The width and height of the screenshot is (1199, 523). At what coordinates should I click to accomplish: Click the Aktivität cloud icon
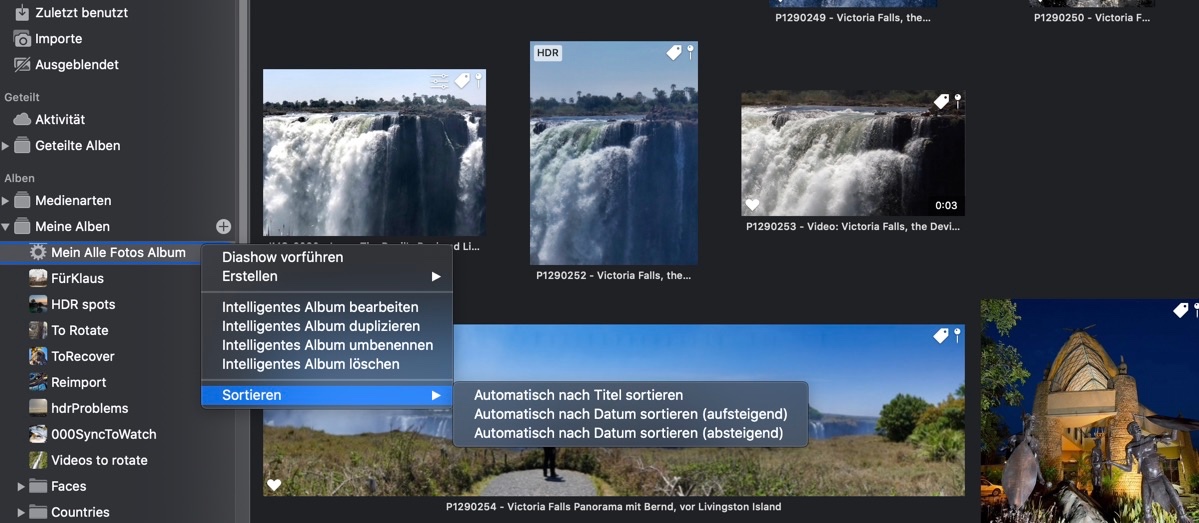23,120
